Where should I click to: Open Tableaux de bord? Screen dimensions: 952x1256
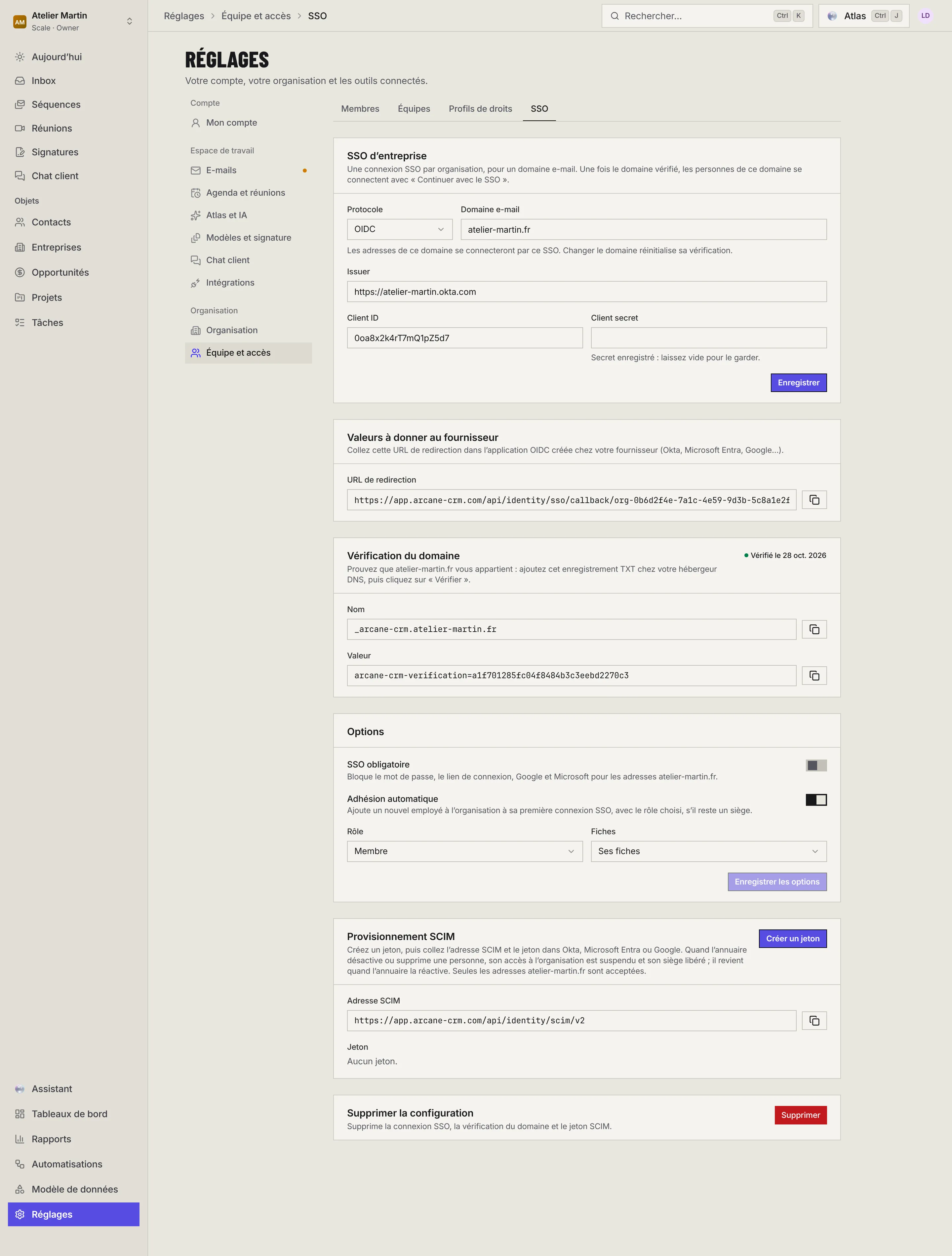coord(74,1114)
